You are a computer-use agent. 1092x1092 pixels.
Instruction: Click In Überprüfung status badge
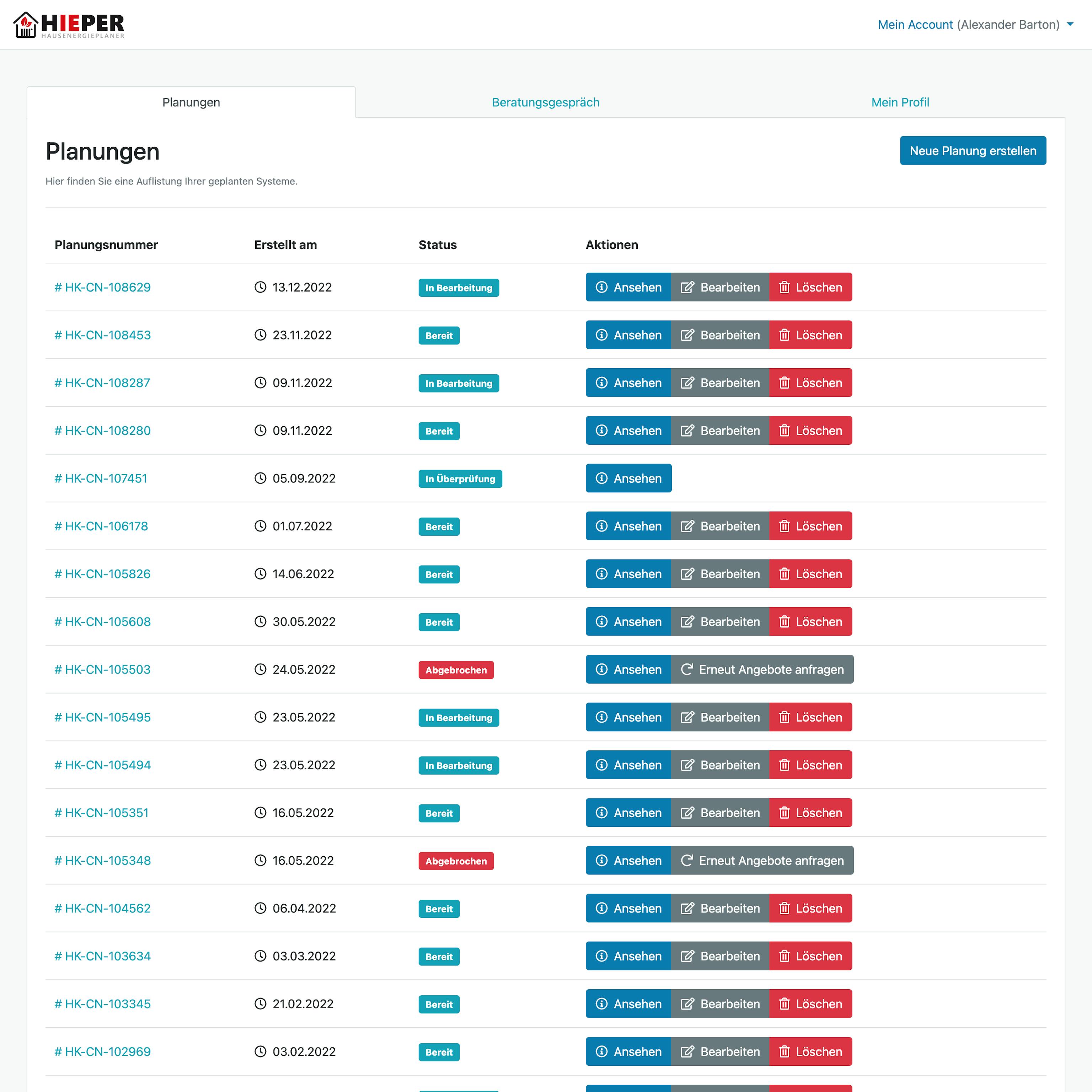click(x=460, y=479)
